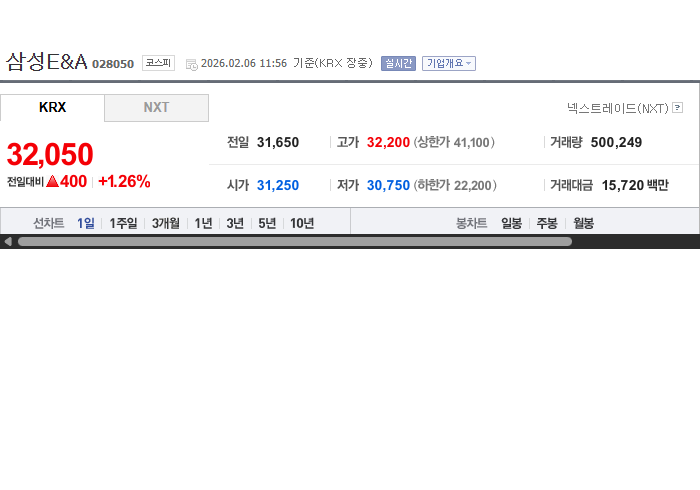
Task: Click the scrollbar left arrow
Action: 8,241
